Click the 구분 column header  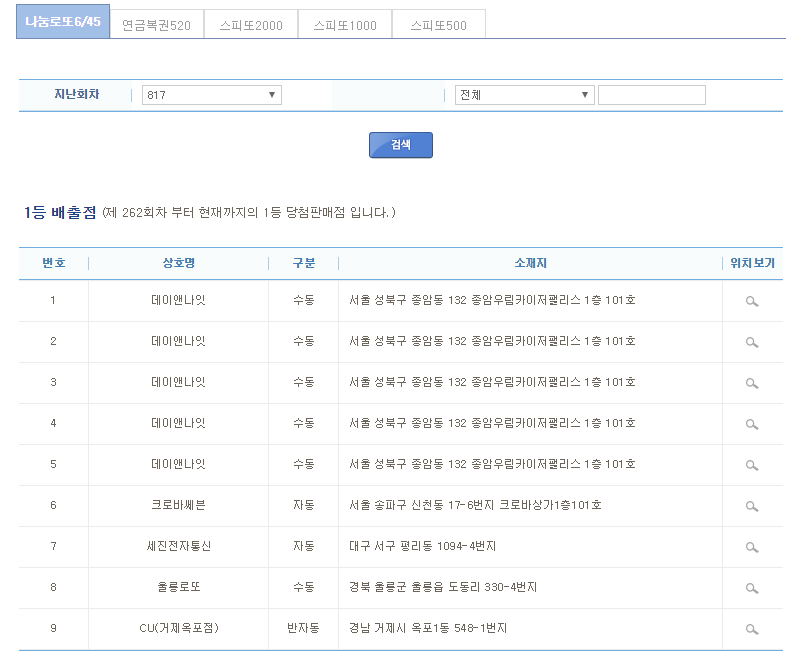click(x=303, y=263)
